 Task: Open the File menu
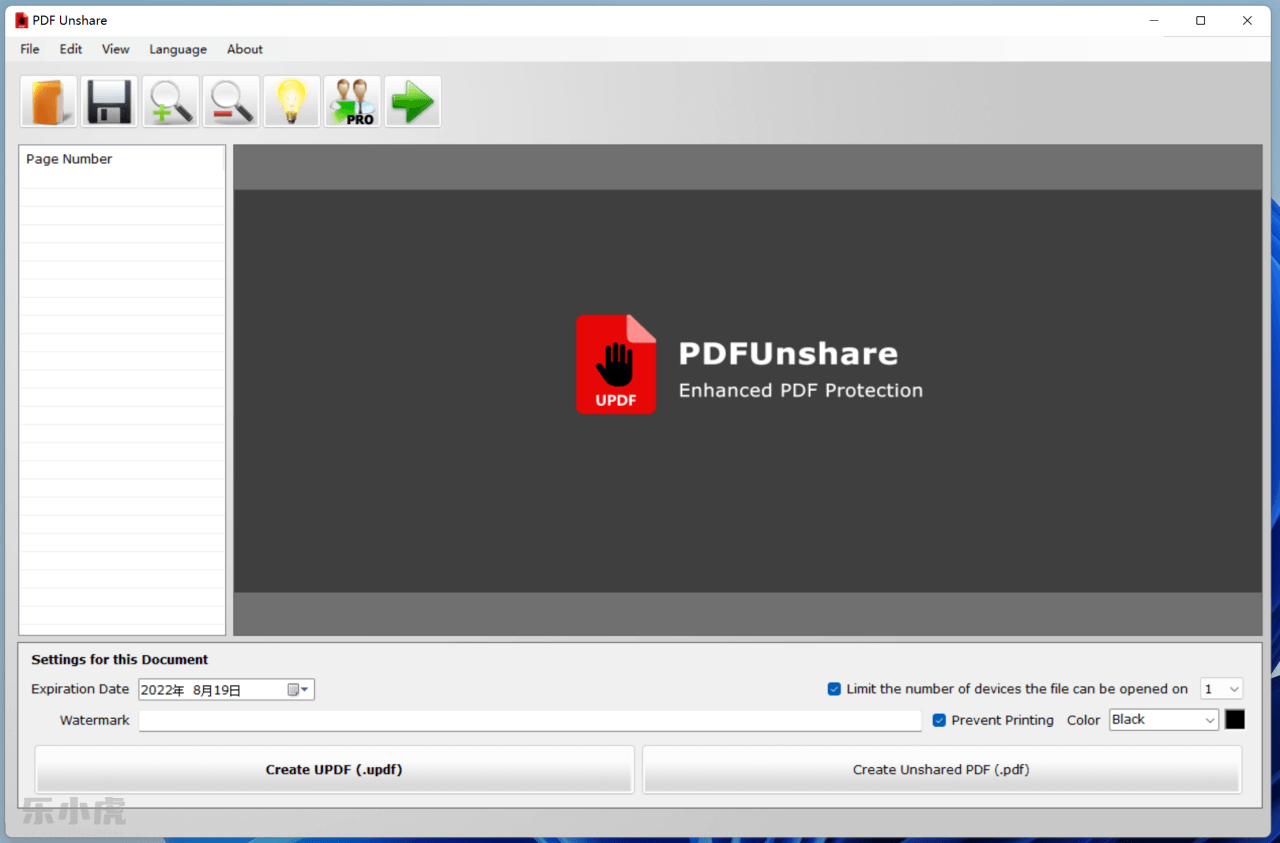(x=30, y=49)
